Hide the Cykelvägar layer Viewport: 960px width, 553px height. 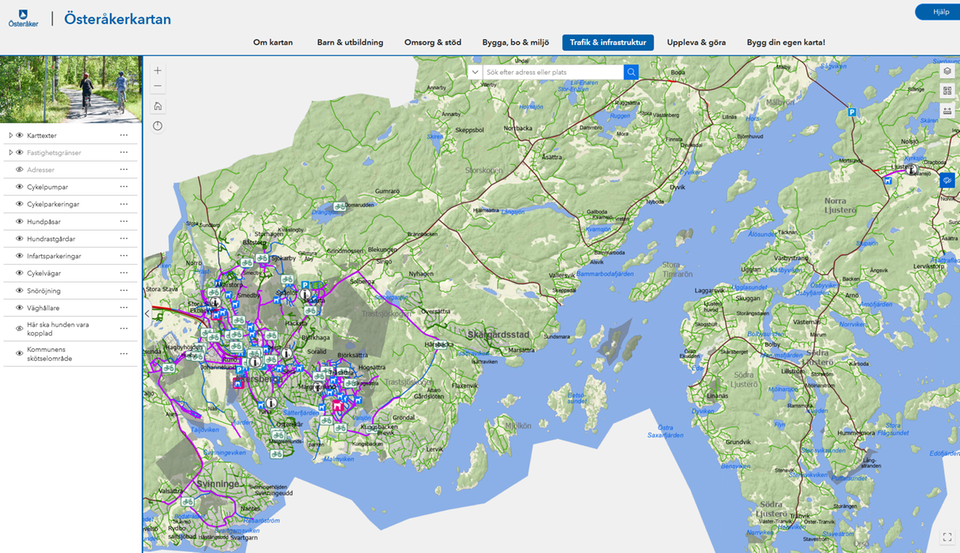19,273
